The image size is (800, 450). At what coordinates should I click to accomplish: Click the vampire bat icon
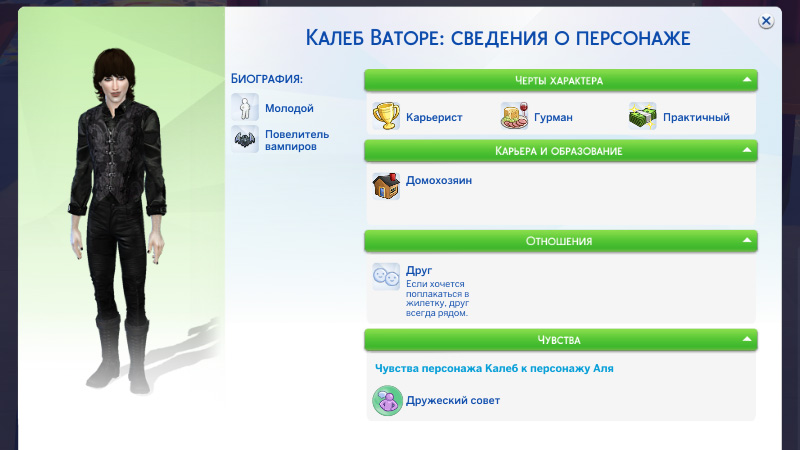pyautogui.click(x=245, y=139)
